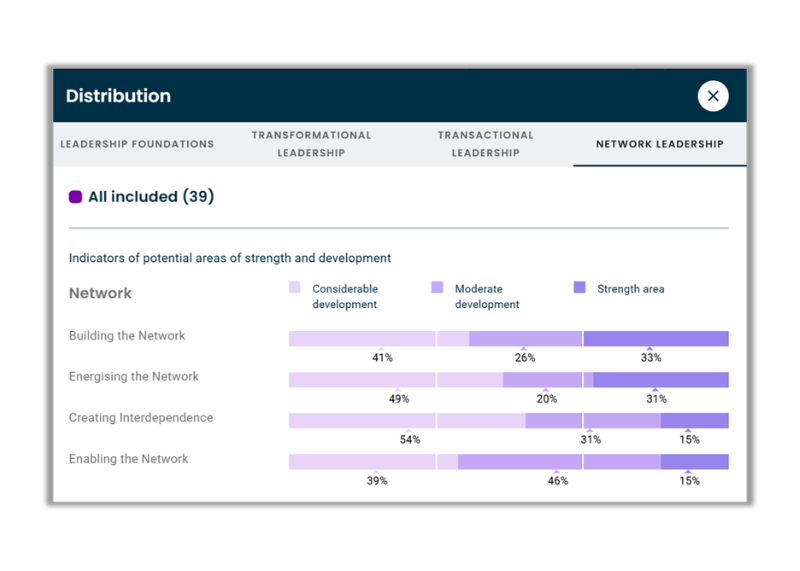Click the Creating Interdependence label

click(x=141, y=418)
